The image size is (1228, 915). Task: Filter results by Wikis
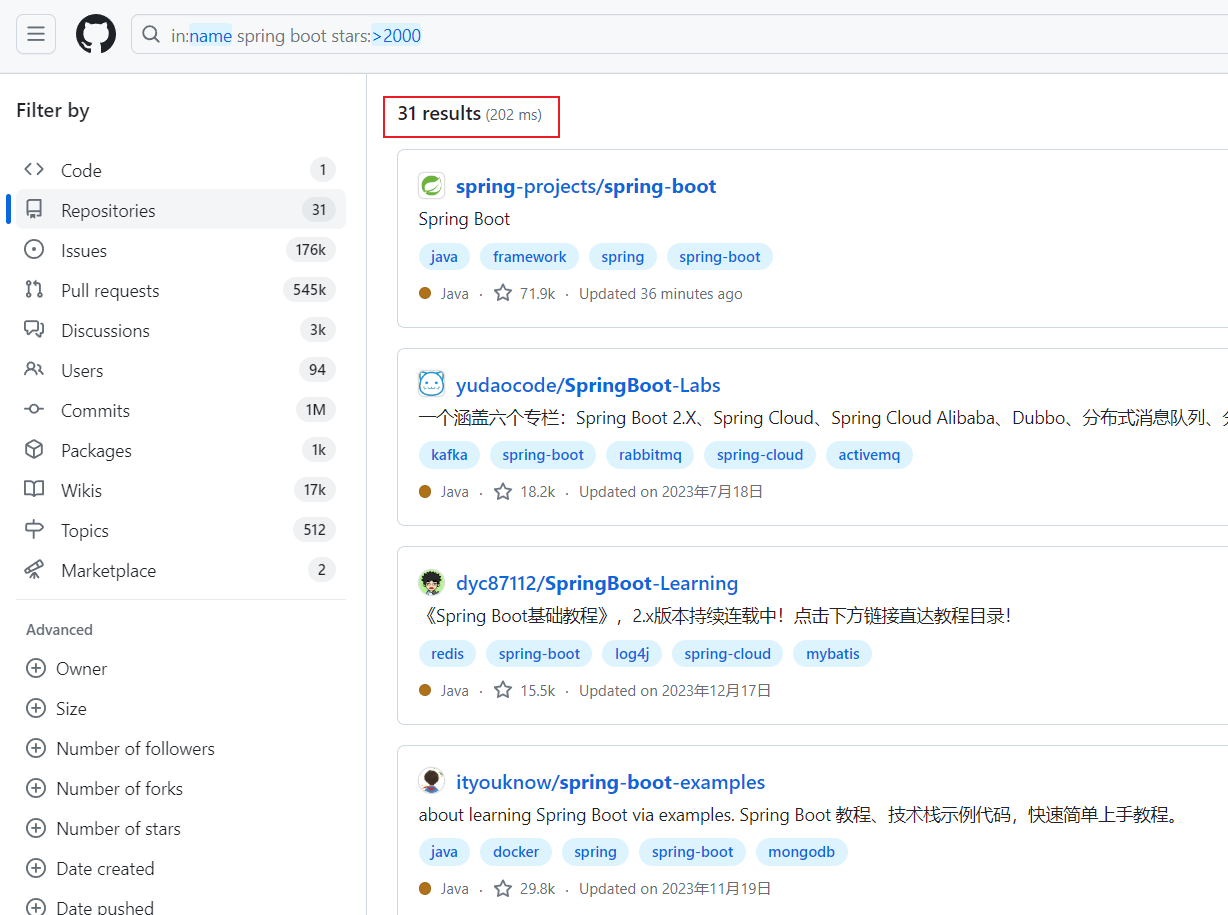pyautogui.click(x=180, y=490)
